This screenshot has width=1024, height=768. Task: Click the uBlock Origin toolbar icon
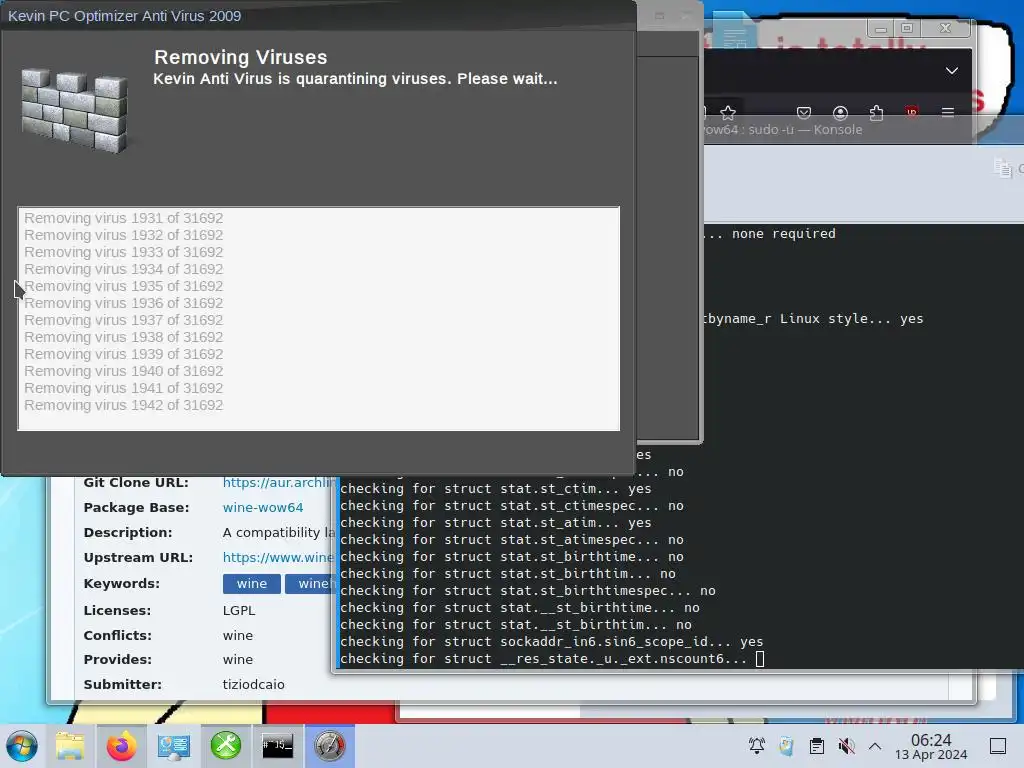coord(912,112)
